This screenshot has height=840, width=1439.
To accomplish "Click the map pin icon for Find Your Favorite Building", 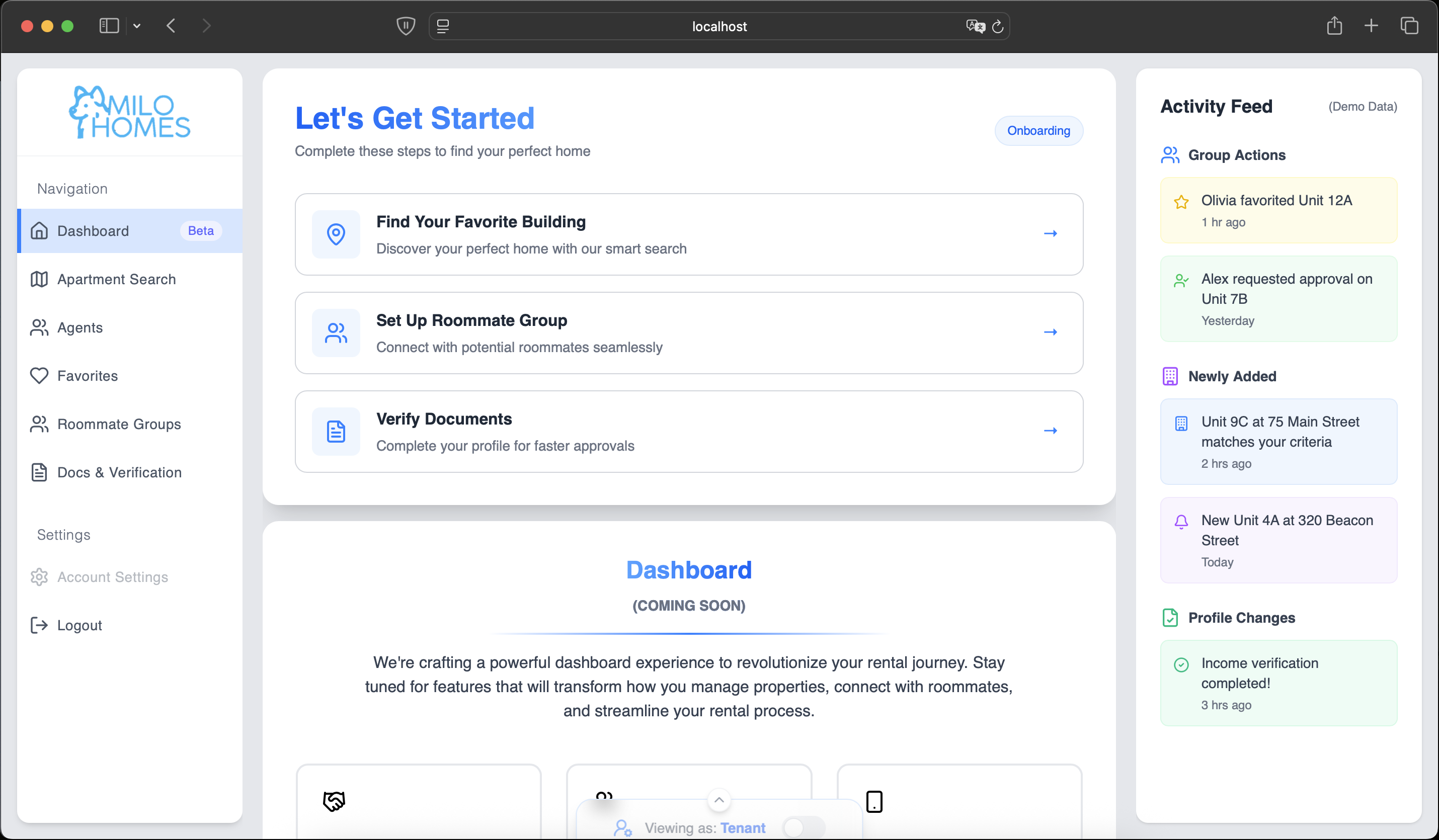I will (x=336, y=234).
